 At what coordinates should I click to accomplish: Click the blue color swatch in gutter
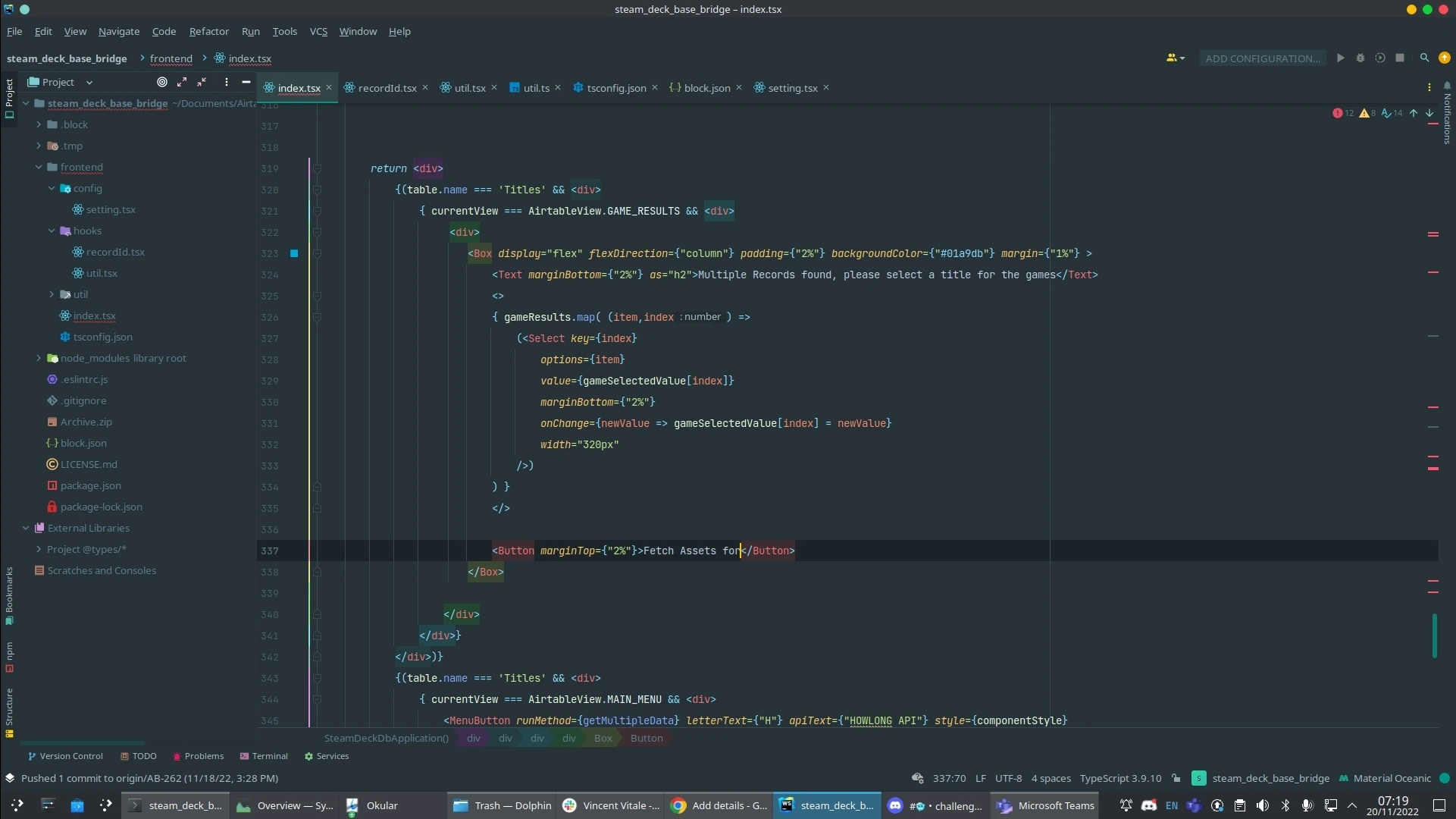tap(294, 253)
